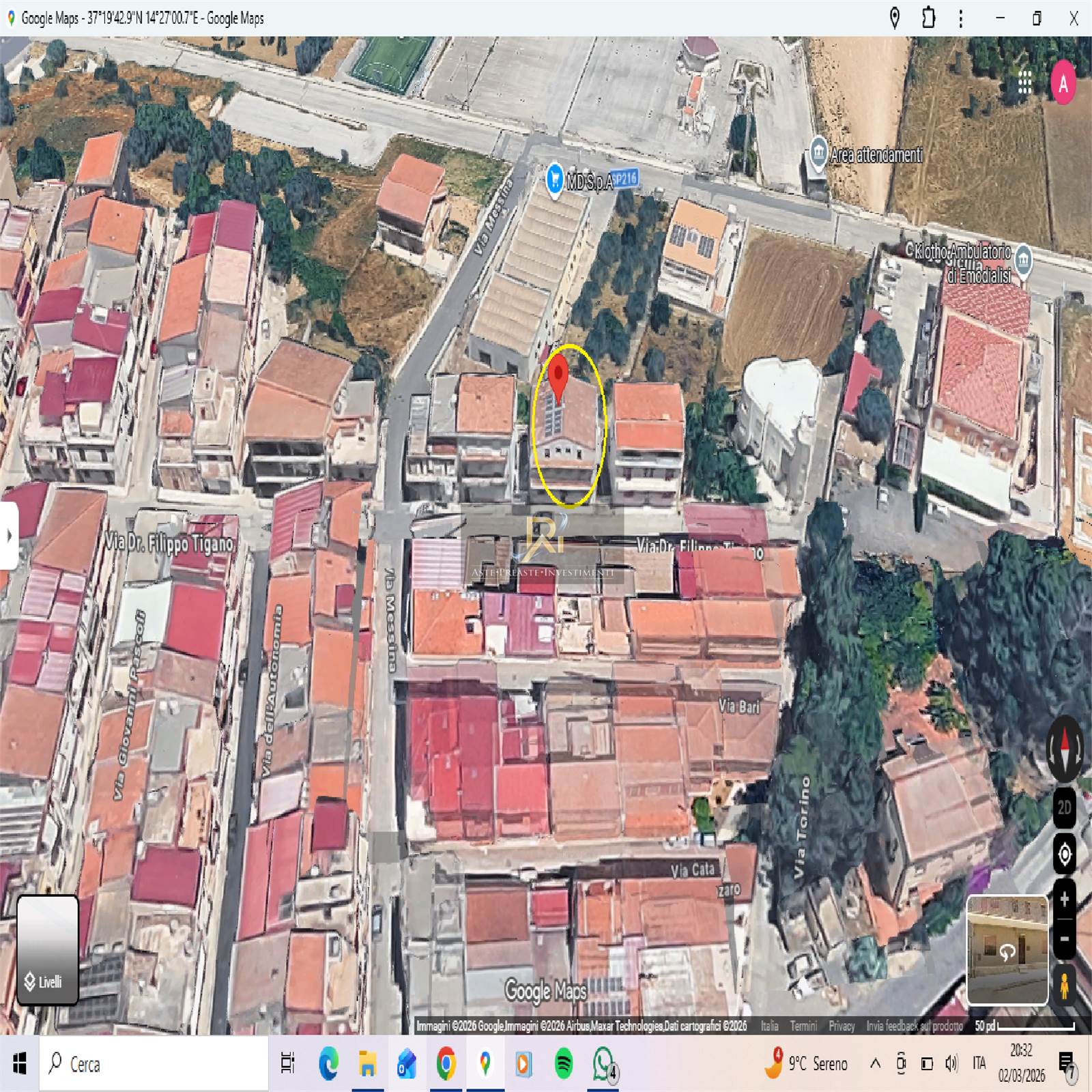This screenshot has width=1092, height=1092.
Task: Toggle the 2D view button
Action: (1064, 808)
